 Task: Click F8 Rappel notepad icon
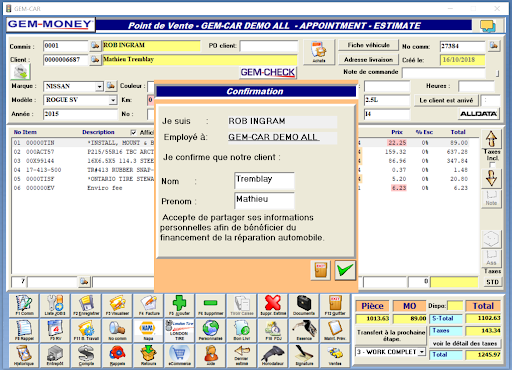click(x=25, y=330)
